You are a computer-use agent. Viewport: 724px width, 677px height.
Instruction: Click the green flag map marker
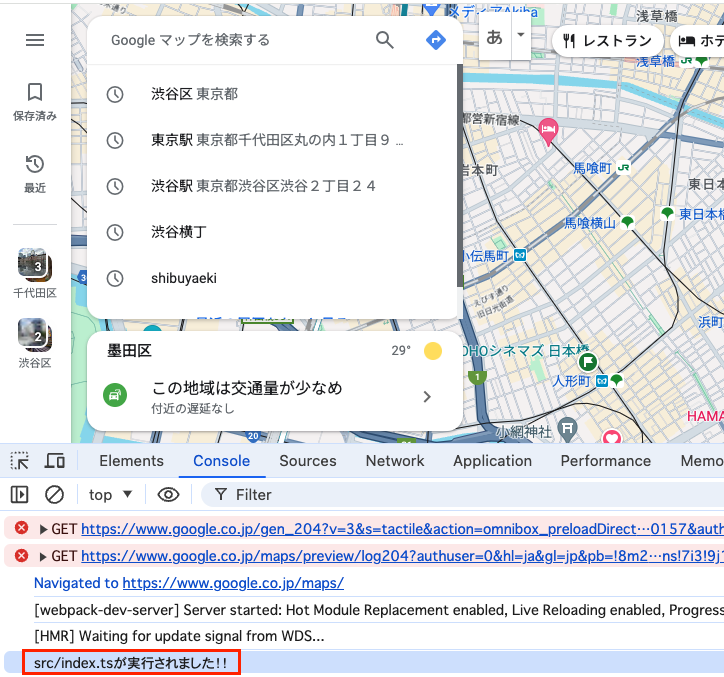[x=588, y=362]
